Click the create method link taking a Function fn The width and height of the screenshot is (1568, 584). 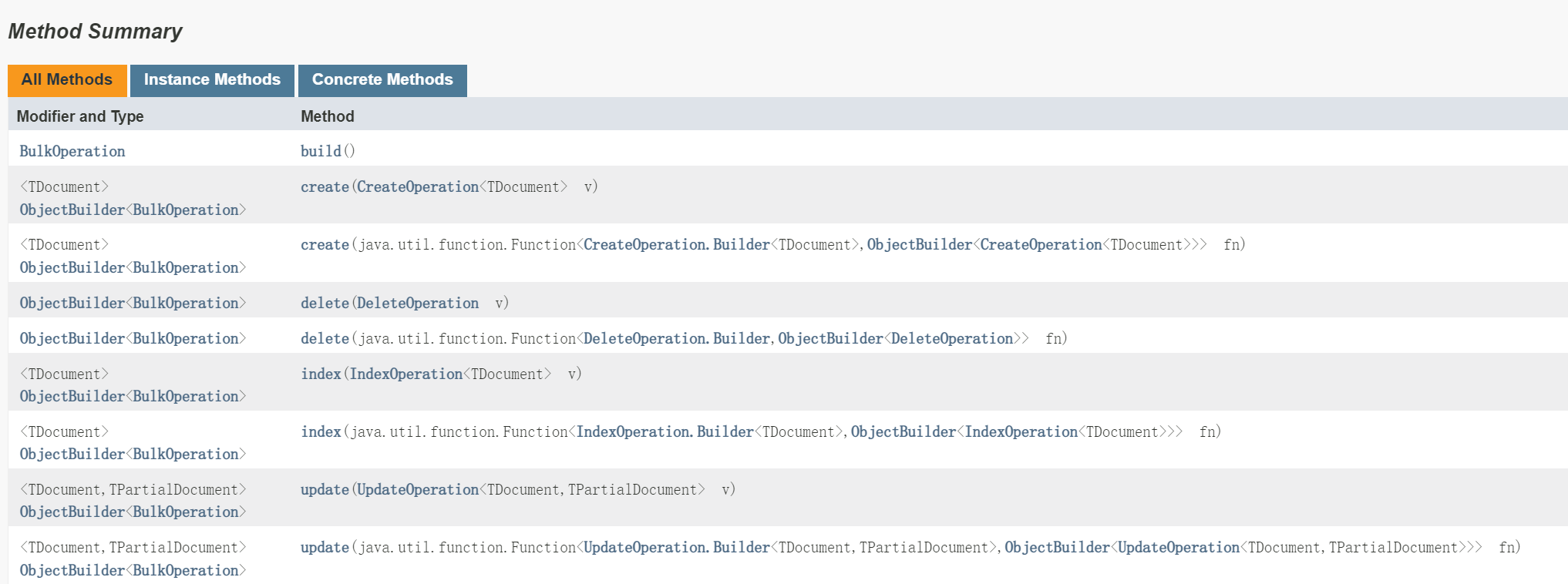click(x=325, y=244)
